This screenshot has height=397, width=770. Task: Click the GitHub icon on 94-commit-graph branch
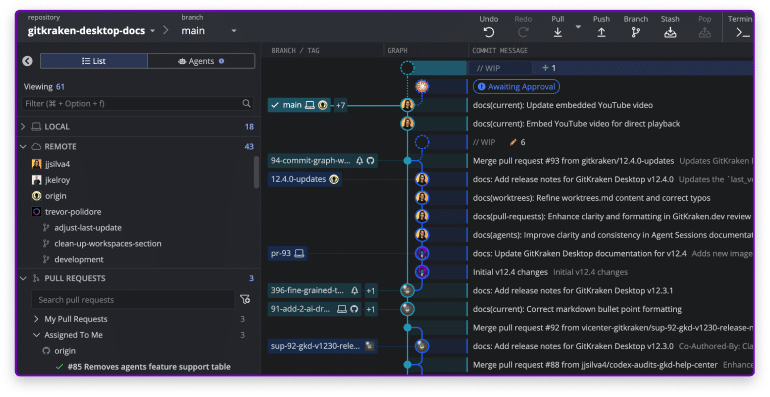pos(370,161)
